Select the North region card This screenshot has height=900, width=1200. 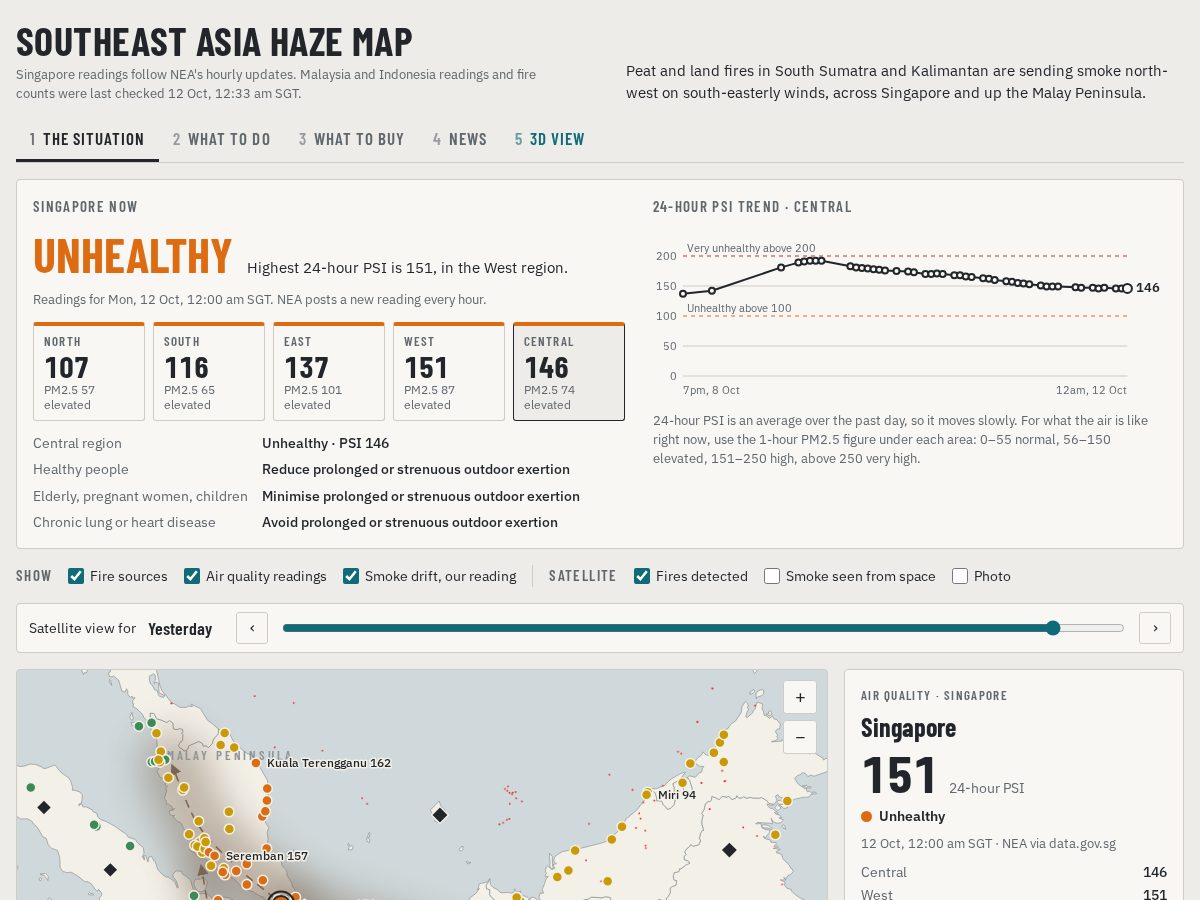[x=89, y=371]
